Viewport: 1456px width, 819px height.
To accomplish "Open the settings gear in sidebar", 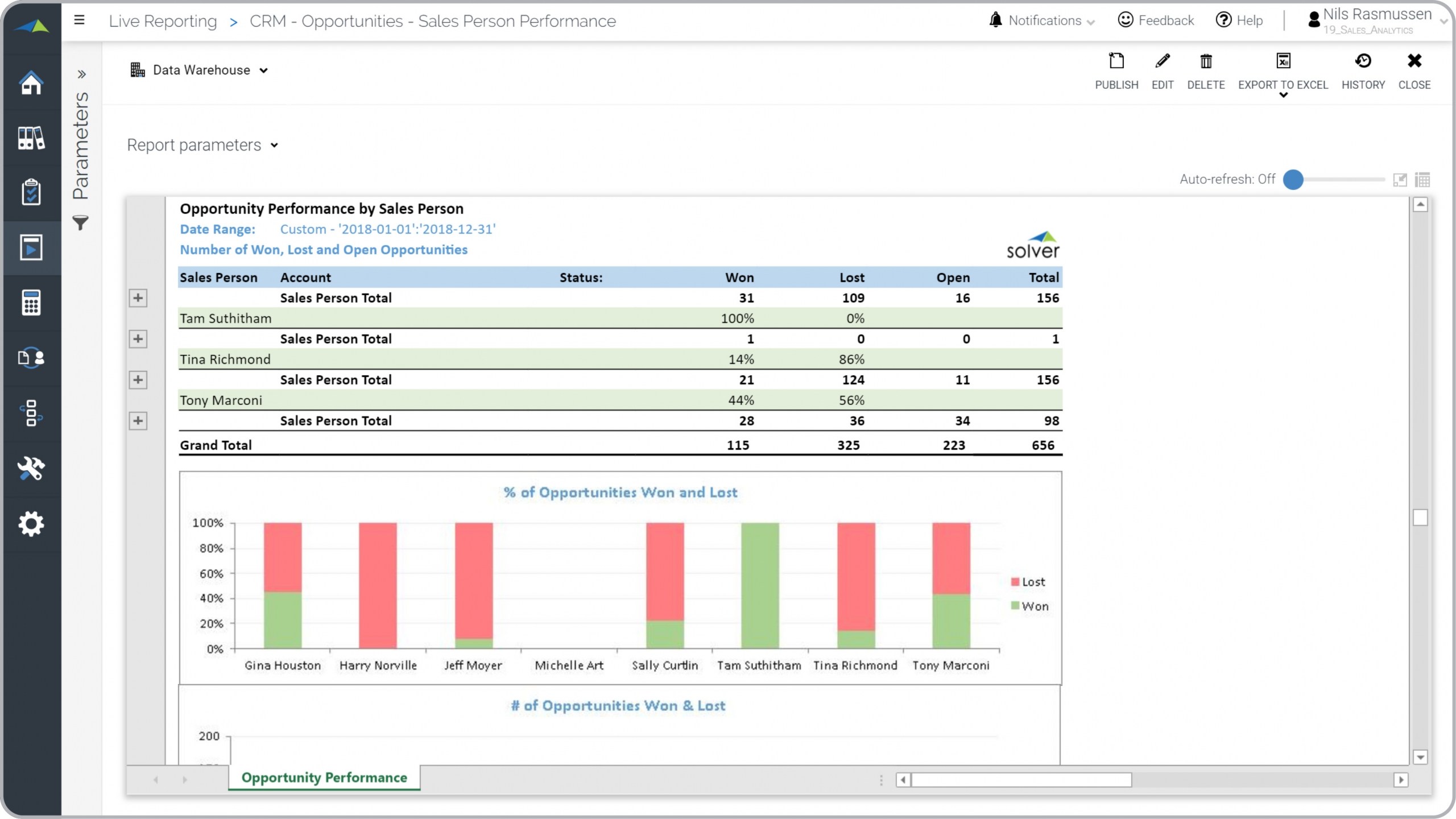I will [31, 523].
